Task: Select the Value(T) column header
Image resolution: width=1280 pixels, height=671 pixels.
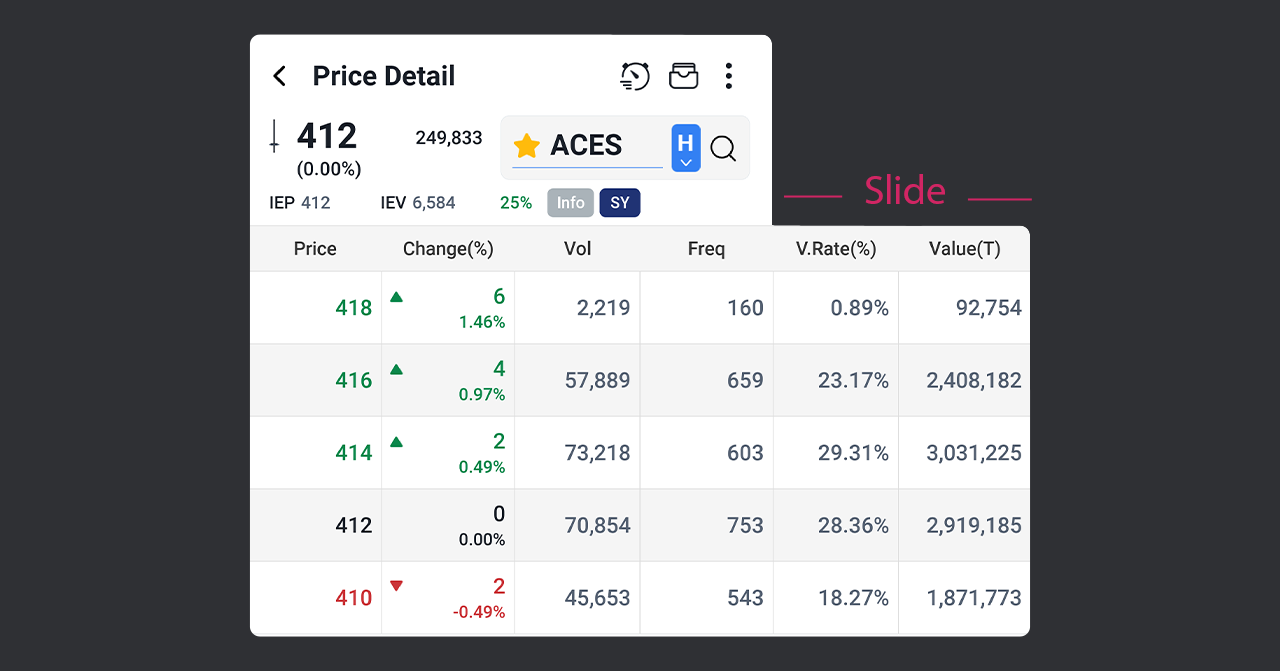Action: [x=964, y=249]
